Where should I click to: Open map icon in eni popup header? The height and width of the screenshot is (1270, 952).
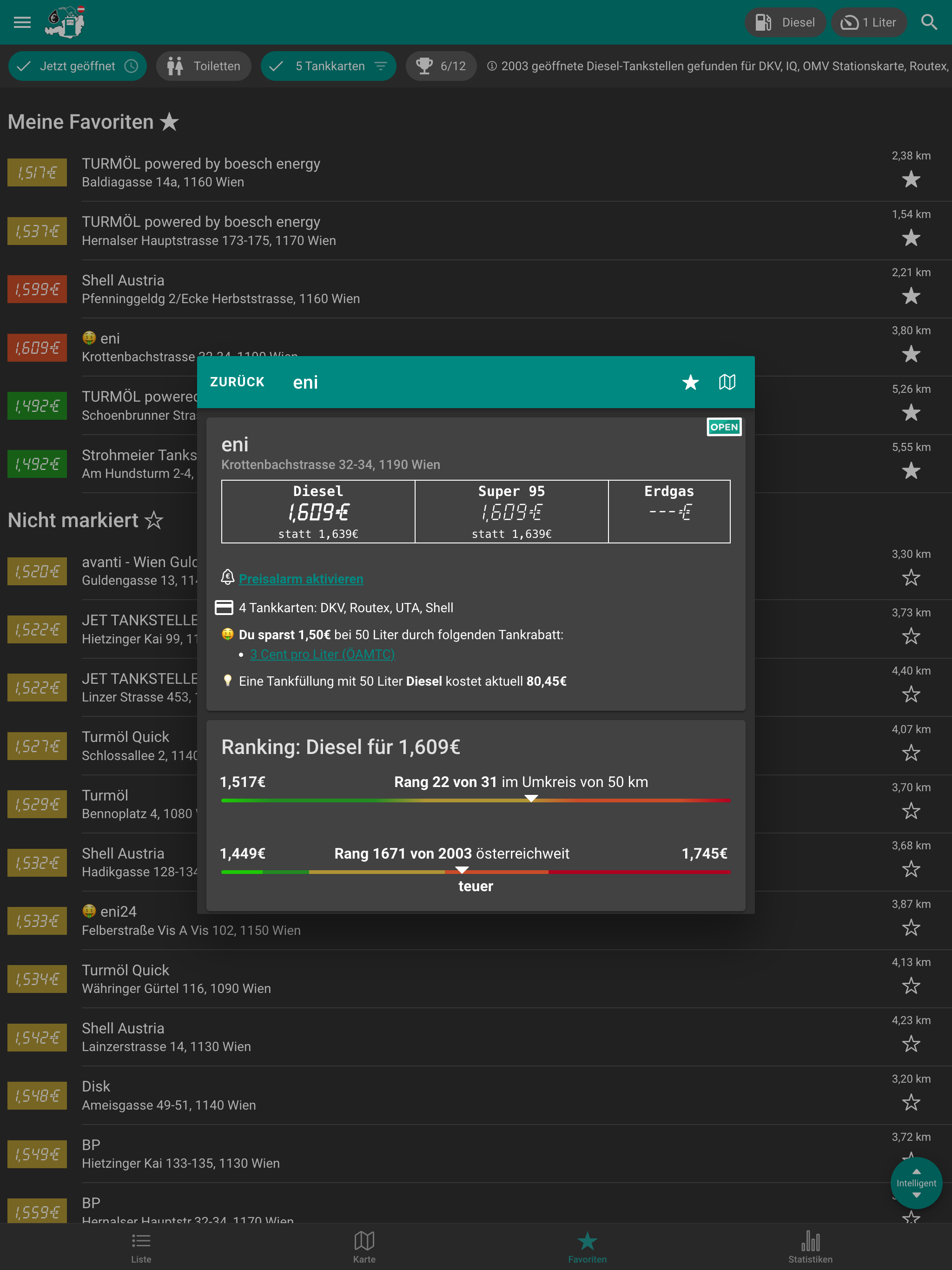pyautogui.click(x=727, y=382)
